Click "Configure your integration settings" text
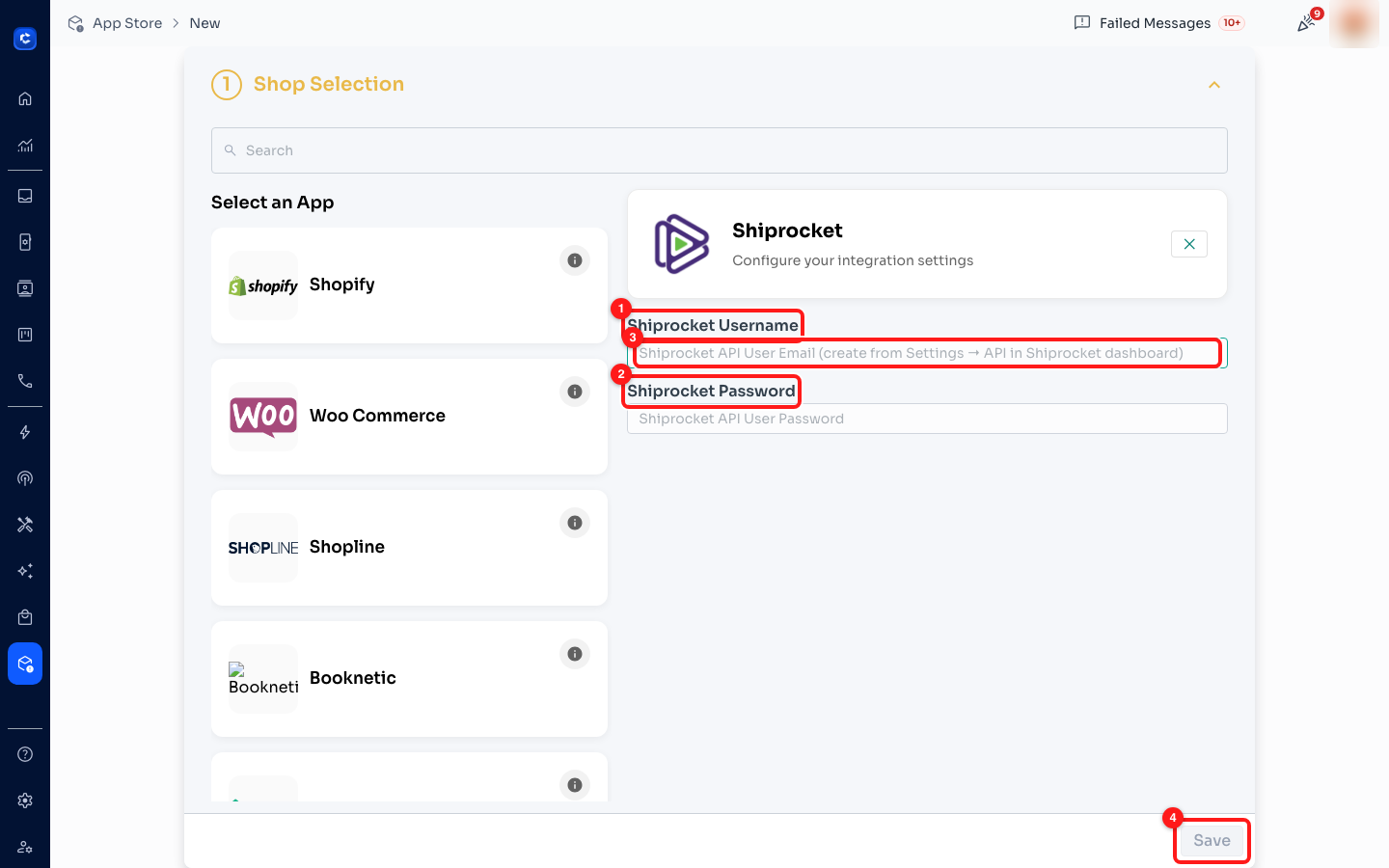The width and height of the screenshot is (1389, 868). point(853,260)
